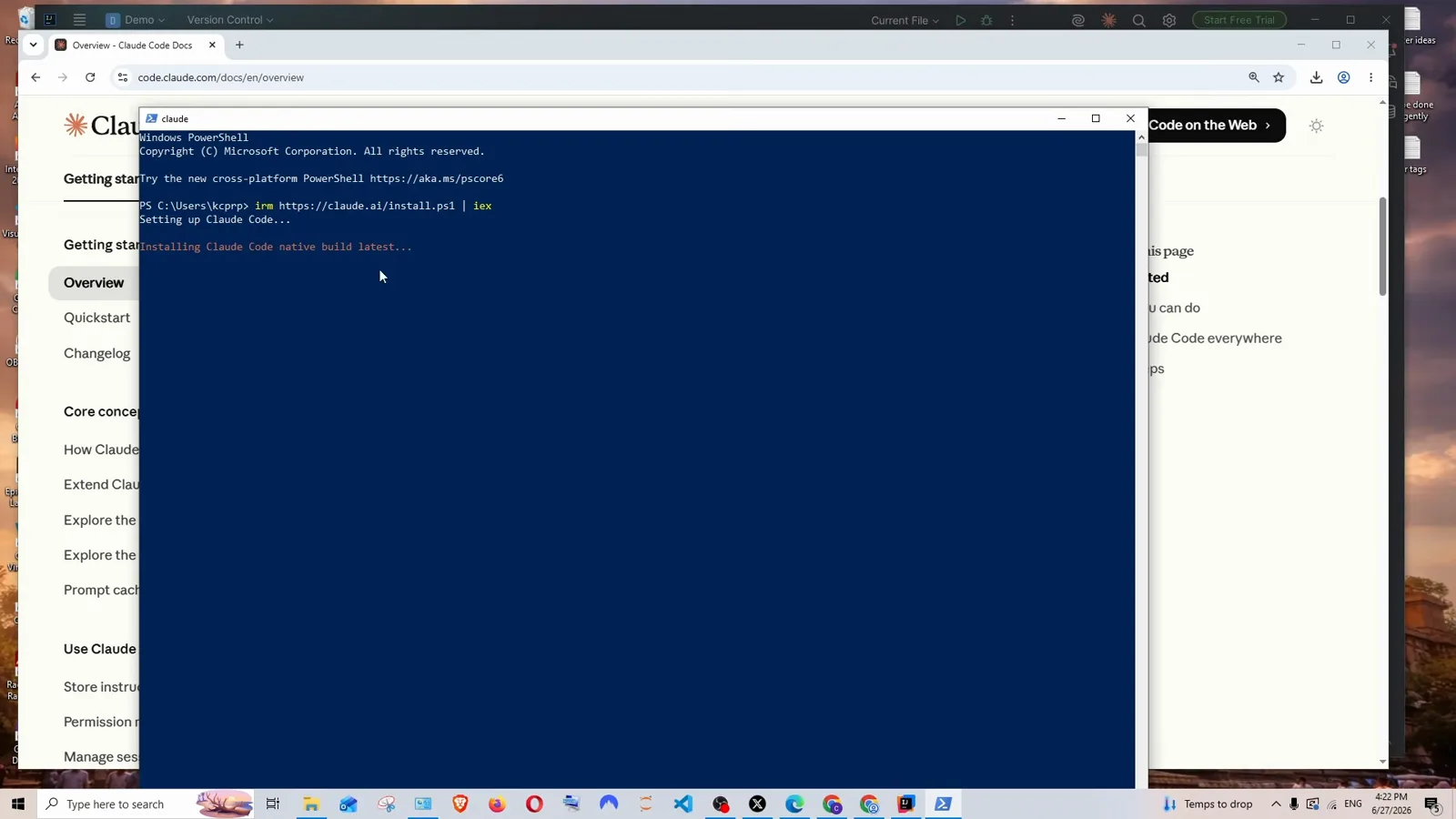The height and width of the screenshot is (819, 1456).
Task: Click the 'Code everywhere' link in page outline
Action: coord(1215,338)
